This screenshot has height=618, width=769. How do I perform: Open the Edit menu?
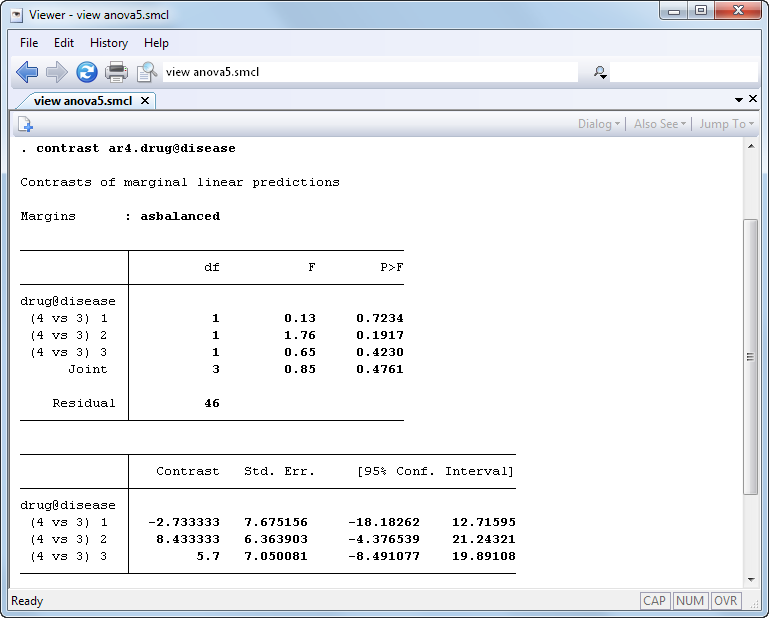pyautogui.click(x=64, y=43)
